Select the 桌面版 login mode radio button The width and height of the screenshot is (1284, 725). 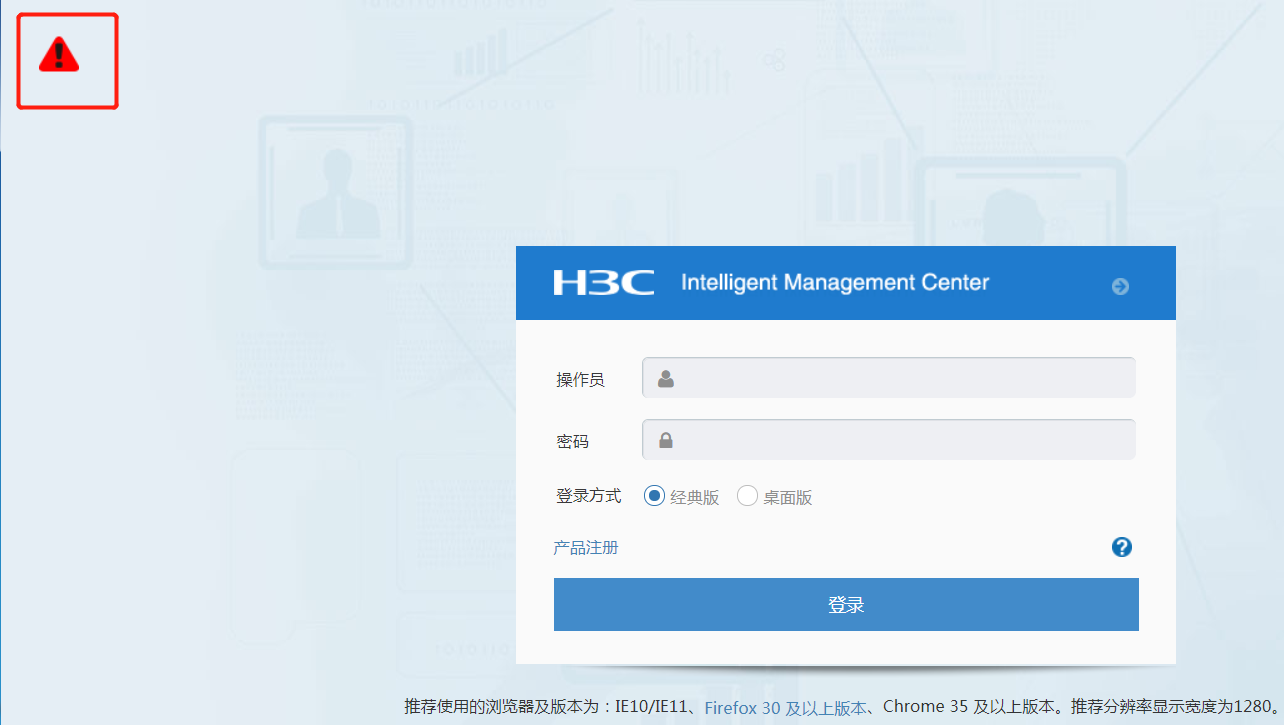click(x=747, y=496)
